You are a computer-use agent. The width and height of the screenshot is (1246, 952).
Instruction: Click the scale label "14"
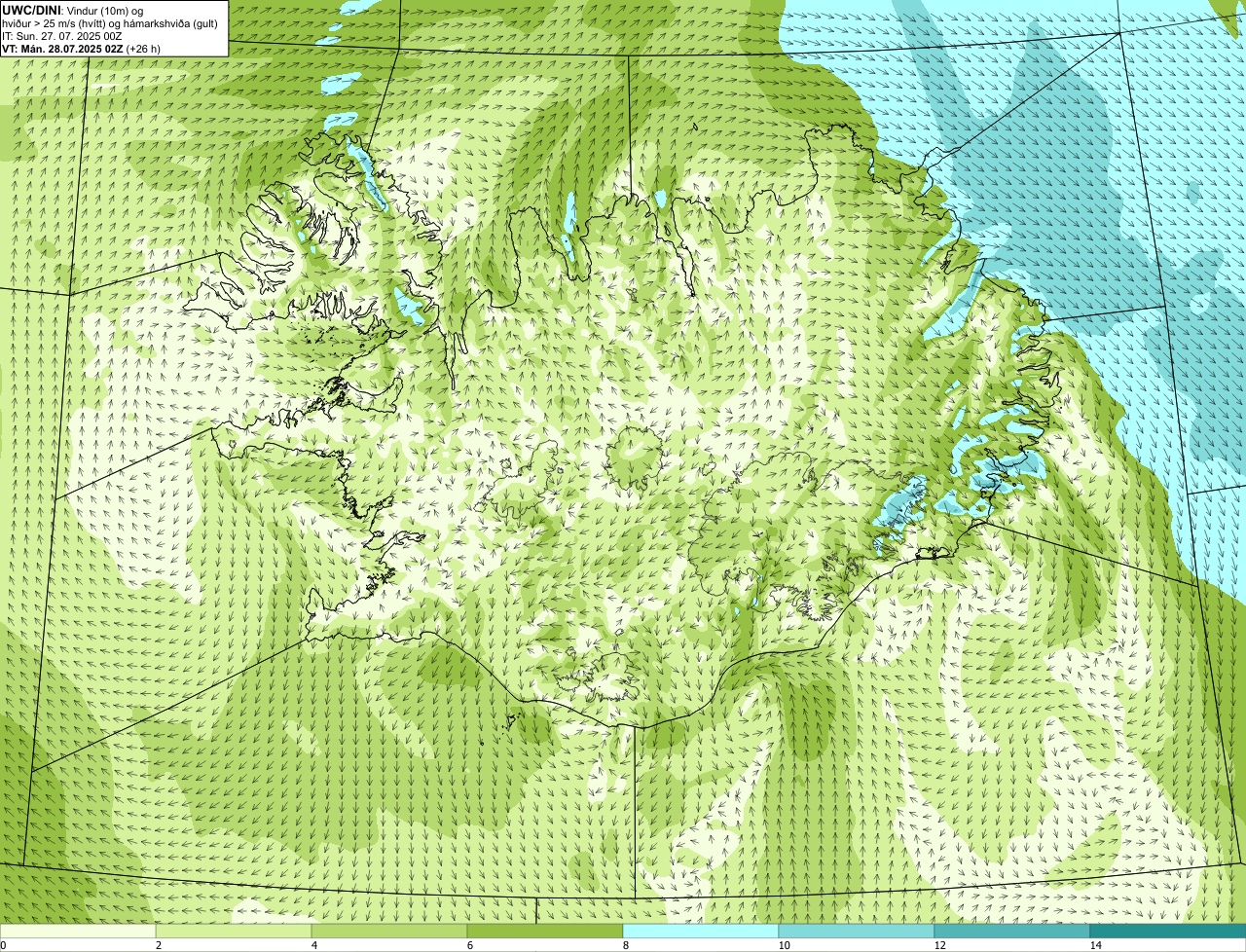[x=1095, y=945]
